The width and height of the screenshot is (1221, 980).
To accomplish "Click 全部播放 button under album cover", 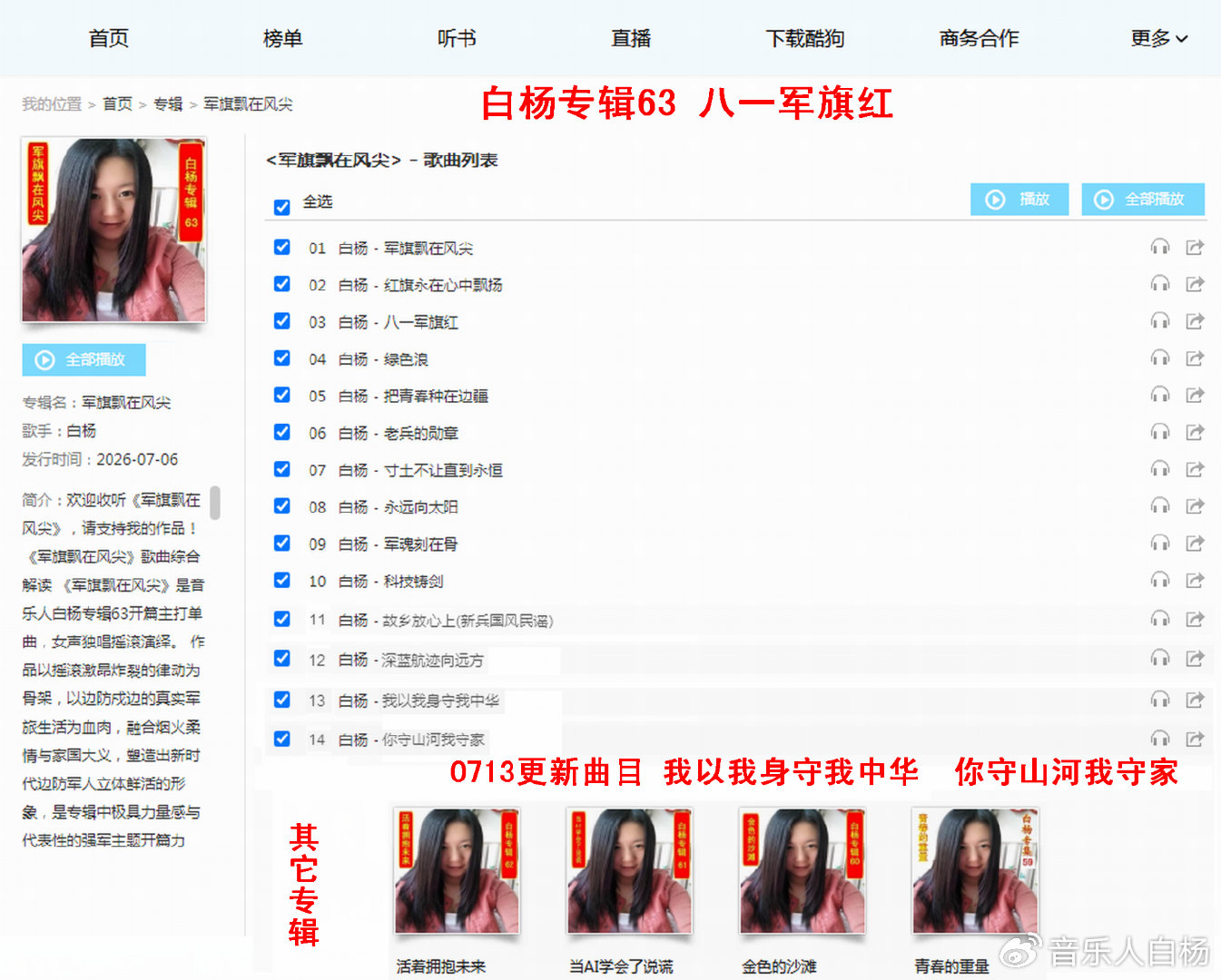I will [x=84, y=360].
